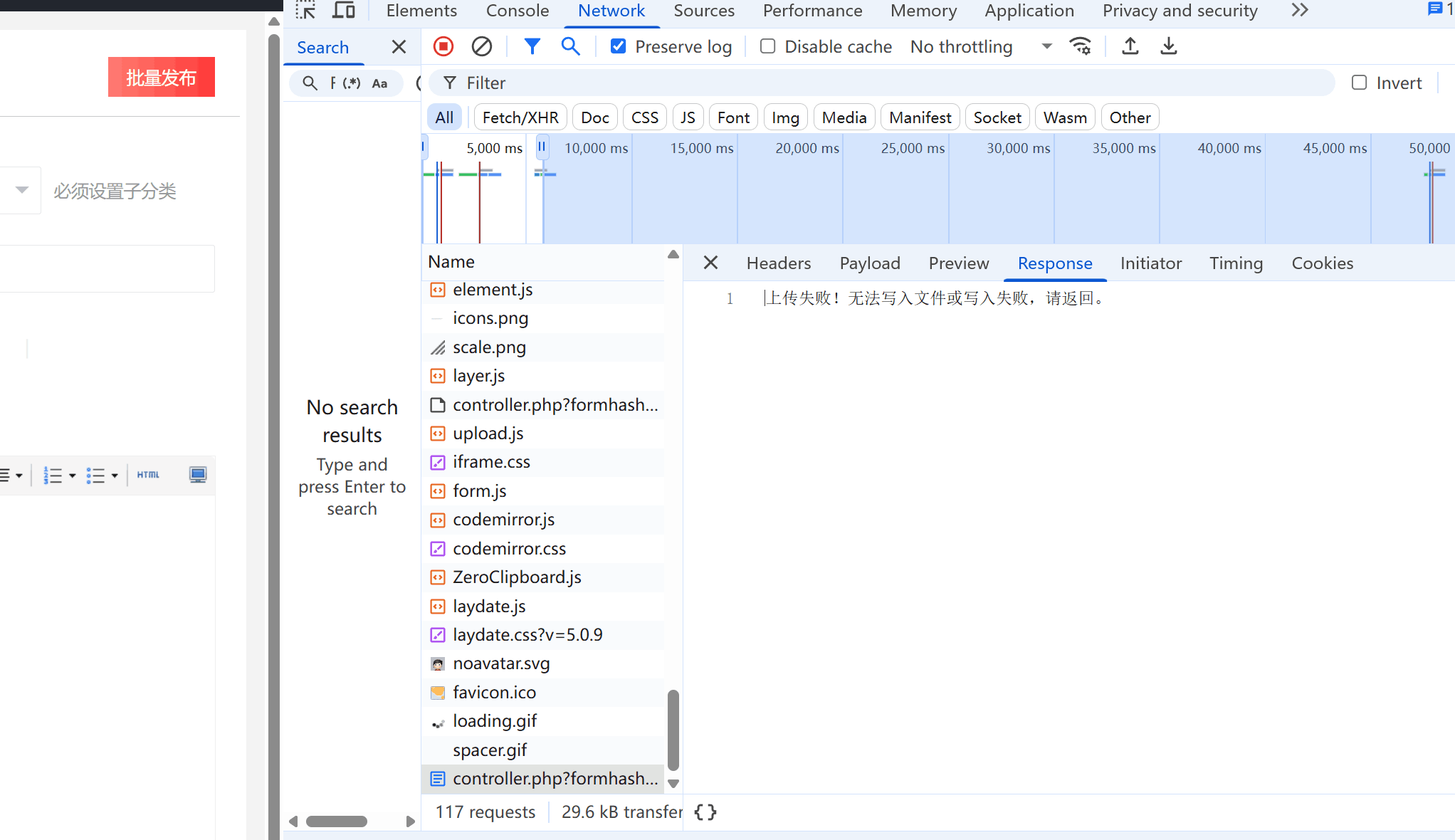Expand more DevTools tabs chevron
The image size is (1455, 840).
tap(1299, 11)
